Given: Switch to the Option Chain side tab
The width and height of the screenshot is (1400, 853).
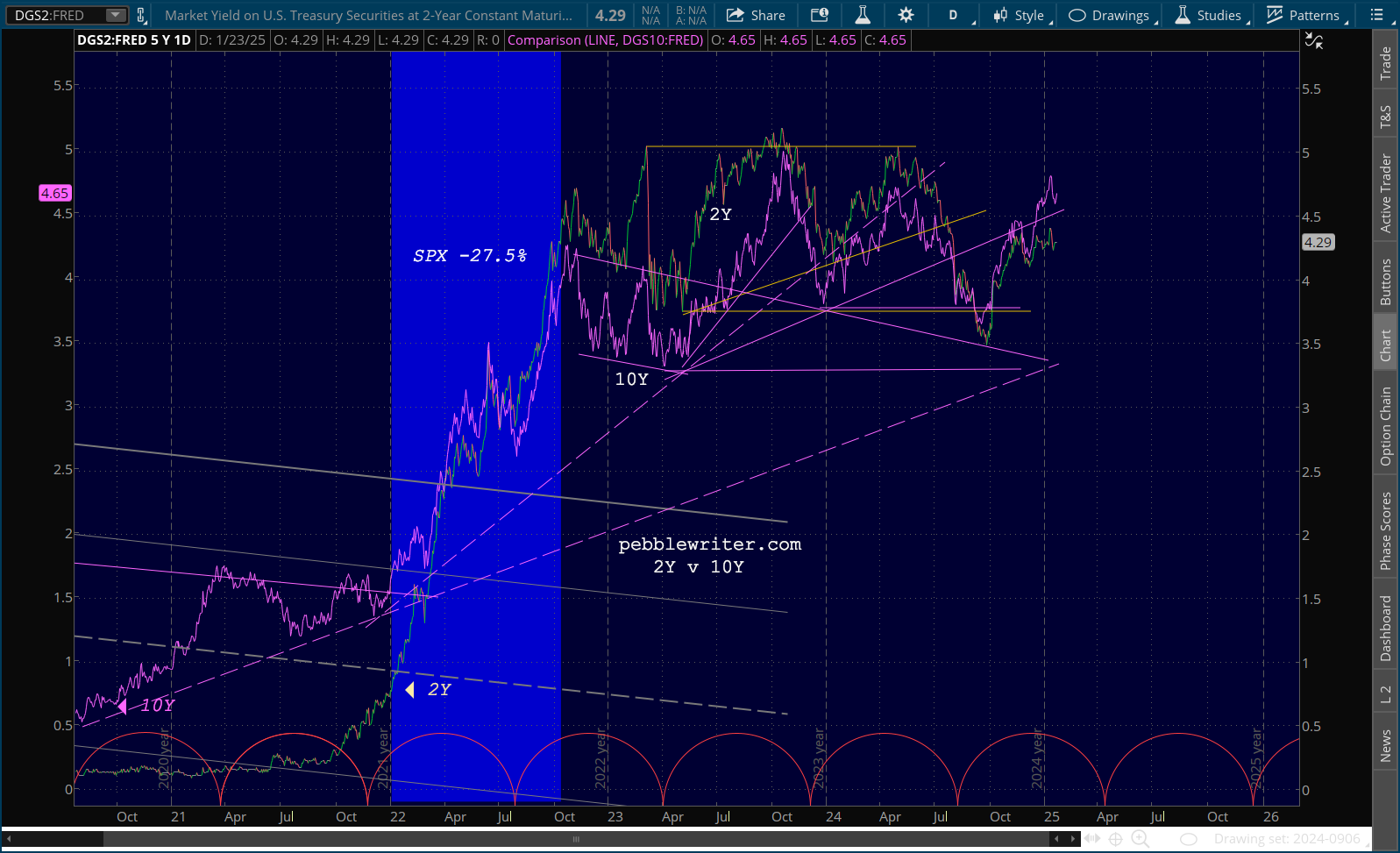Looking at the screenshot, I should tap(1386, 426).
